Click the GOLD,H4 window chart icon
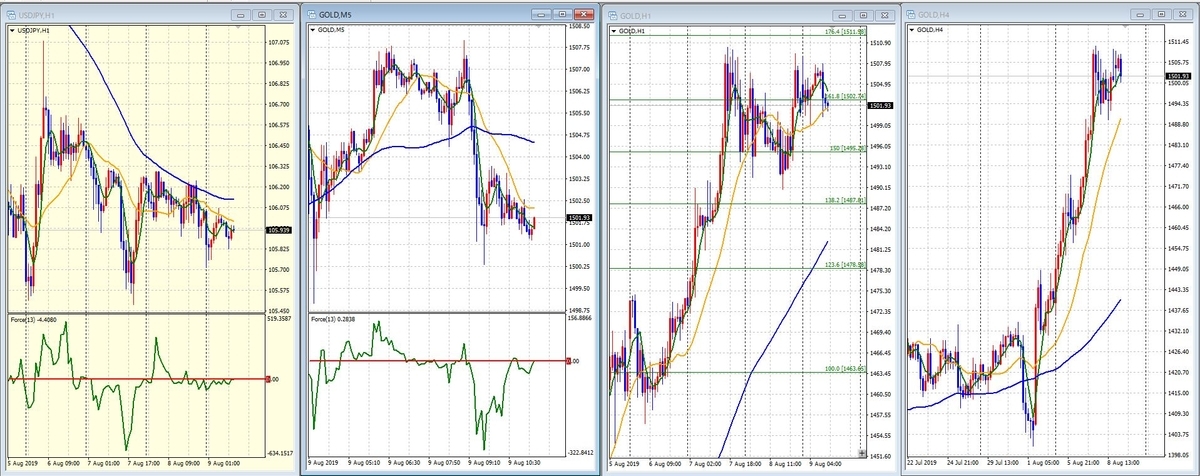 pos(909,15)
